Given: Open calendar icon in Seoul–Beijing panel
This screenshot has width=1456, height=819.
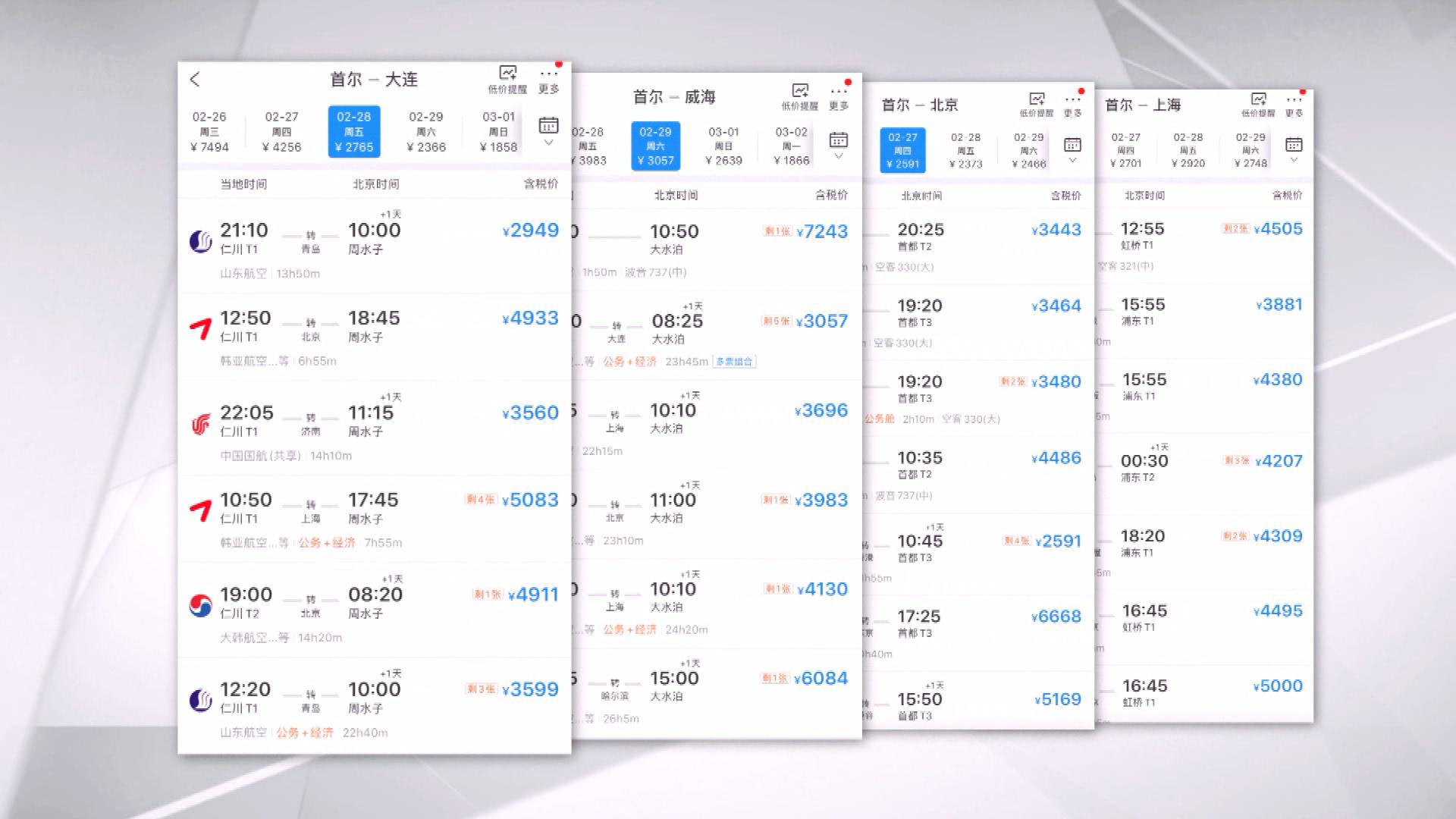Looking at the screenshot, I should click(1072, 144).
